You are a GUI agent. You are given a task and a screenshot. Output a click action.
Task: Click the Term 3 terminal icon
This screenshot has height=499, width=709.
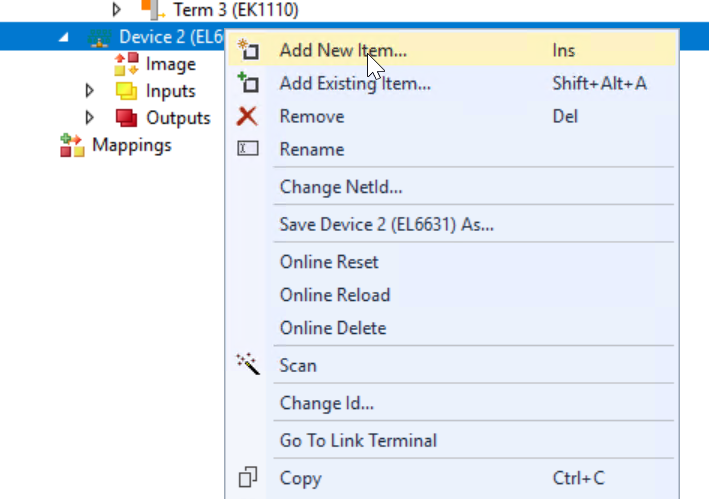click(153, 9)
